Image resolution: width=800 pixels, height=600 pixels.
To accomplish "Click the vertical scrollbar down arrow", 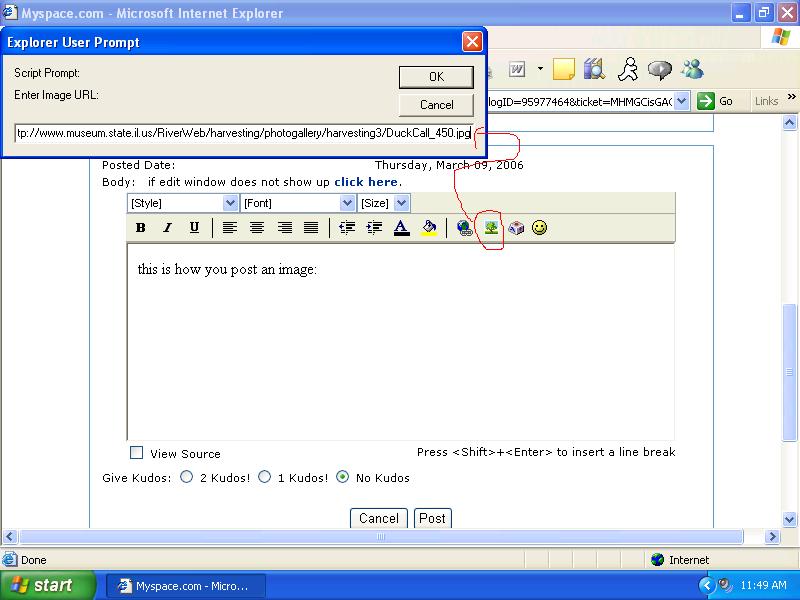I will click(789, 519).
